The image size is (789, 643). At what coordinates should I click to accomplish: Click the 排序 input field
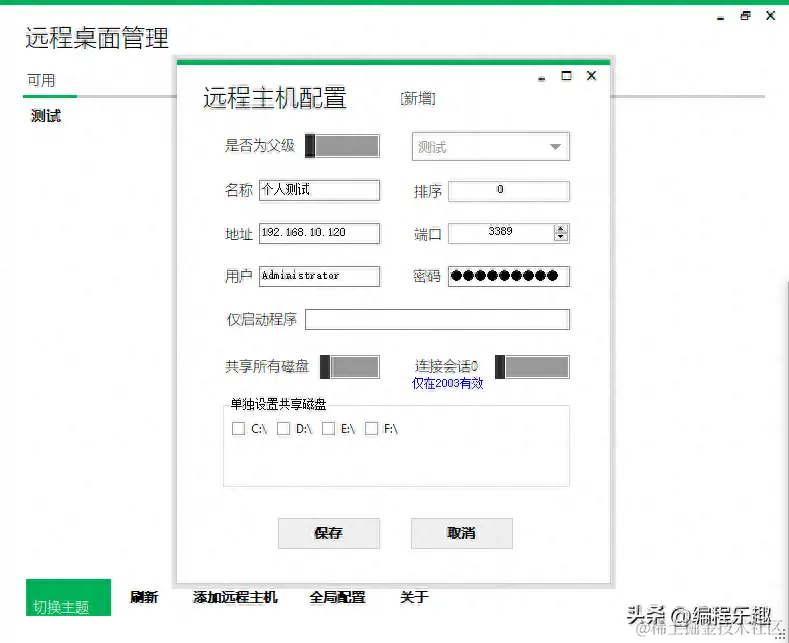(x=509, y=191)
